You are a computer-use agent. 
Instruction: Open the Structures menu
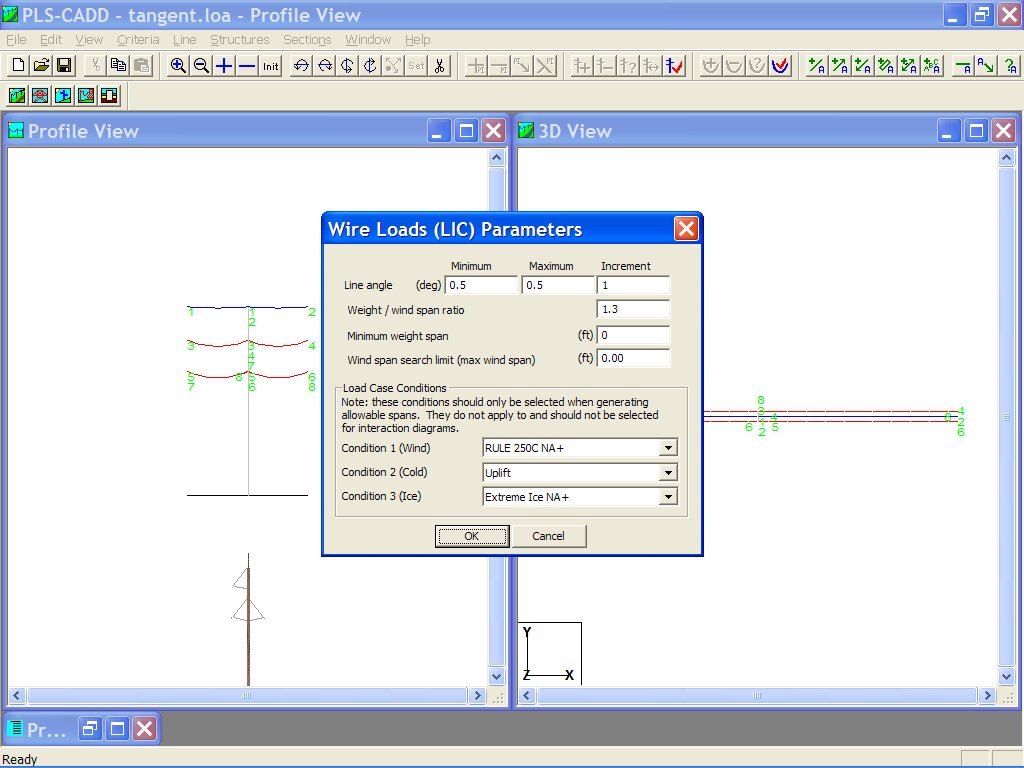click(239, 39)
